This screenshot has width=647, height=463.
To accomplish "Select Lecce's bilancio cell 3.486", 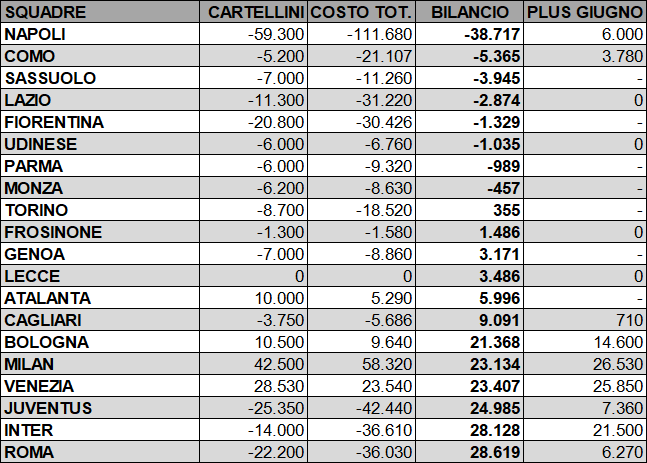I will point(470,276).
